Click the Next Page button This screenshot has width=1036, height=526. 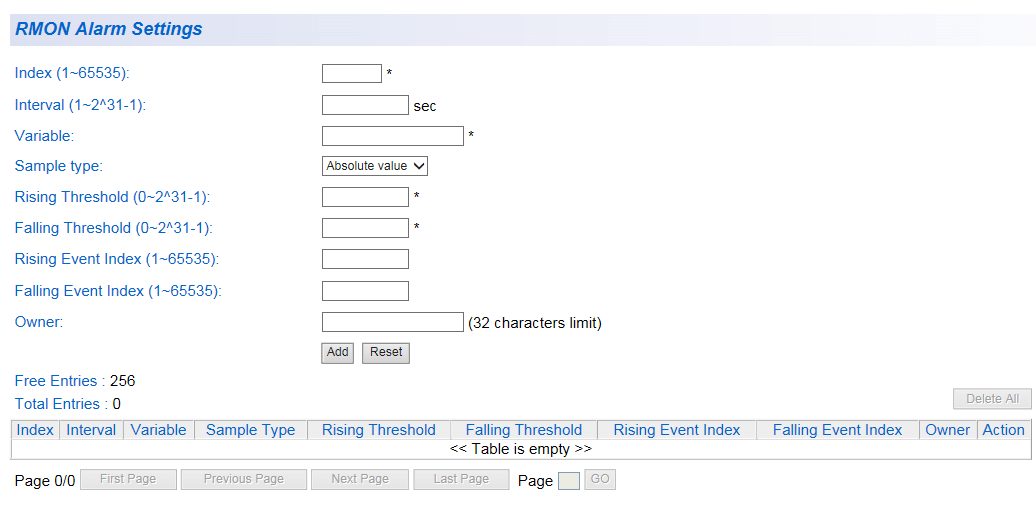pos(360,479)
